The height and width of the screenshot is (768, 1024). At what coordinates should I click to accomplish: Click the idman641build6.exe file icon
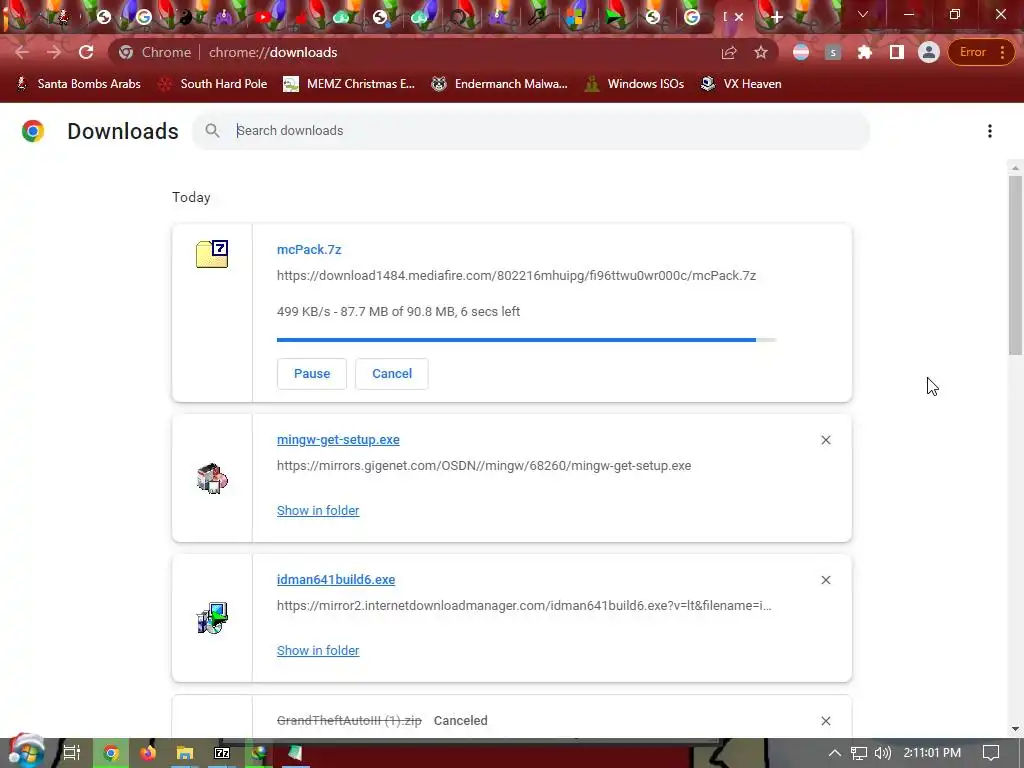pos(212,618)
